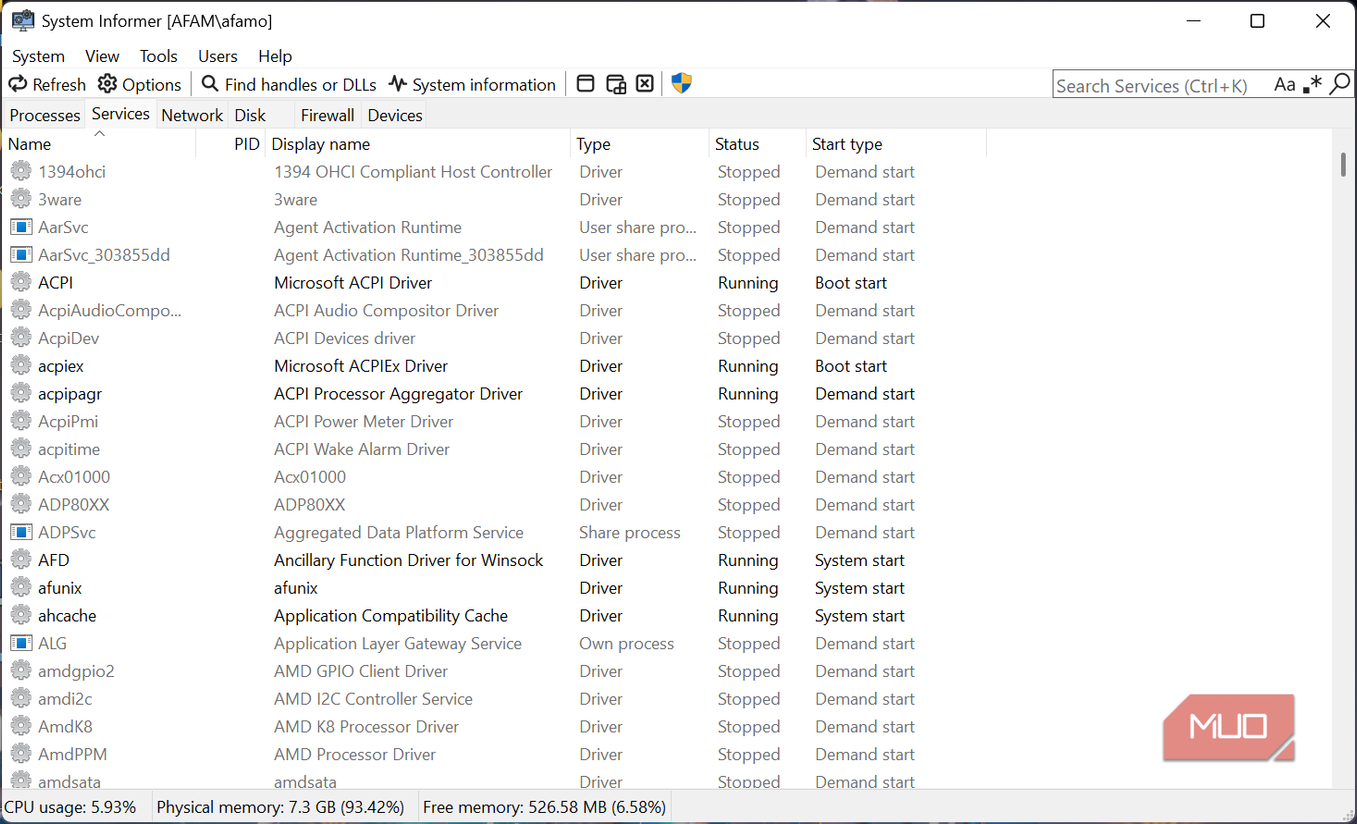Click the gear icon beside AmdK8
Viewport: 1357px width, 824px height.
[x=21, y=727]
